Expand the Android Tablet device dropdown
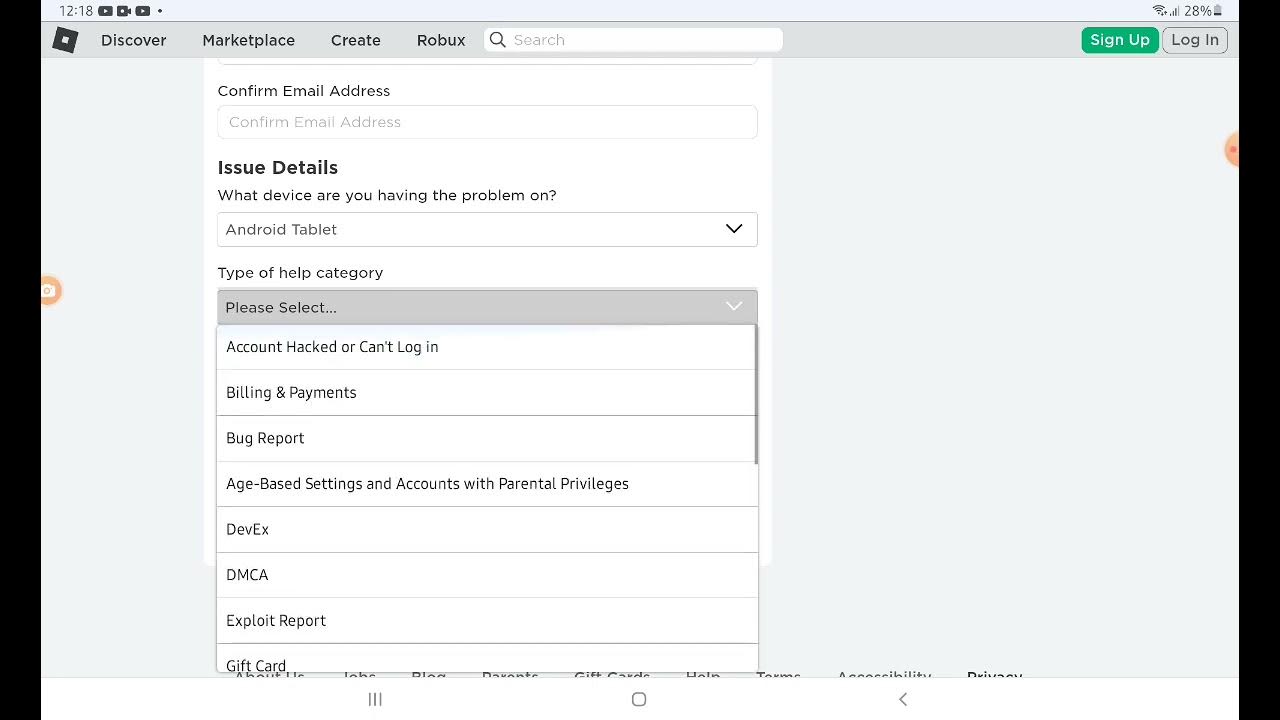Image resolution: width=1280 pixels, height=720 pixels. point(487,229)
